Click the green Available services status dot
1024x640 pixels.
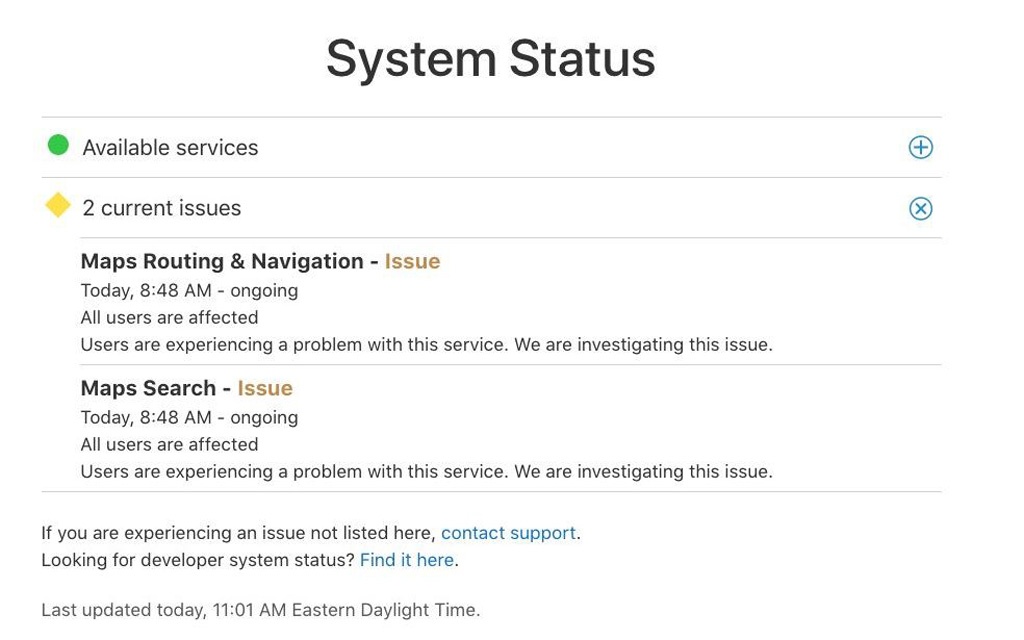point(58,146)
